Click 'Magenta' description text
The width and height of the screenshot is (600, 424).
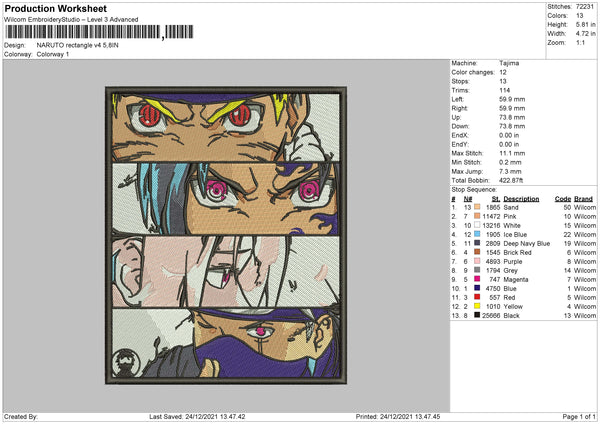pos(516,279)
